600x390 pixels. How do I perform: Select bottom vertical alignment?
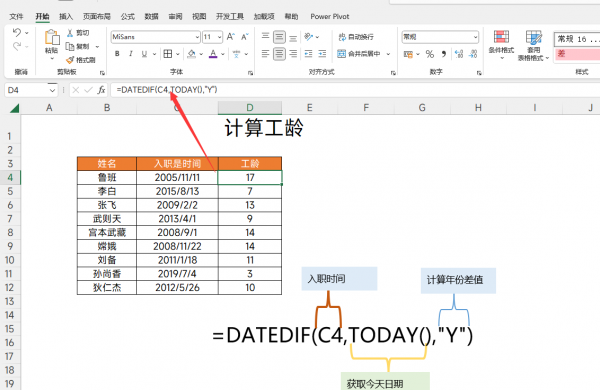tap(293, 37)
